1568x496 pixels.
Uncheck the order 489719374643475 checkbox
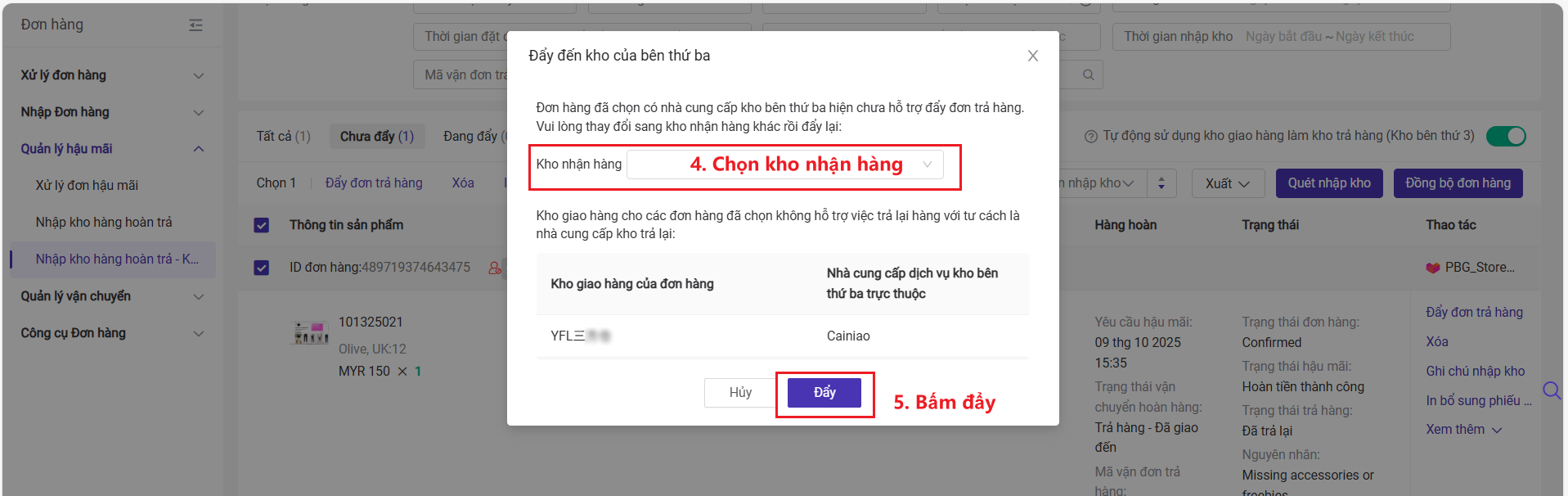[x=262, y=268]
